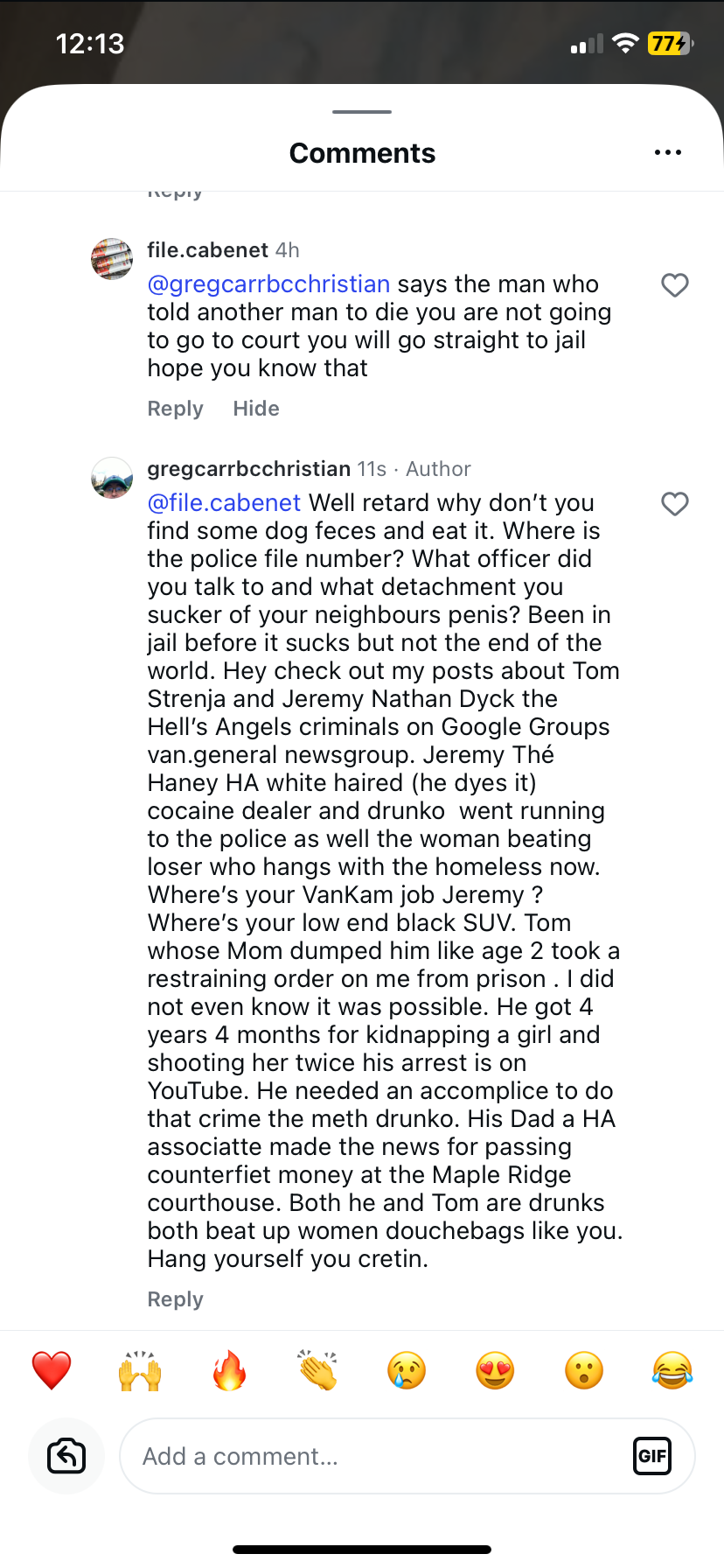Hide the file.cabenet comment
Viewport: 724px width, 1568px height.
tap(256, 409)
